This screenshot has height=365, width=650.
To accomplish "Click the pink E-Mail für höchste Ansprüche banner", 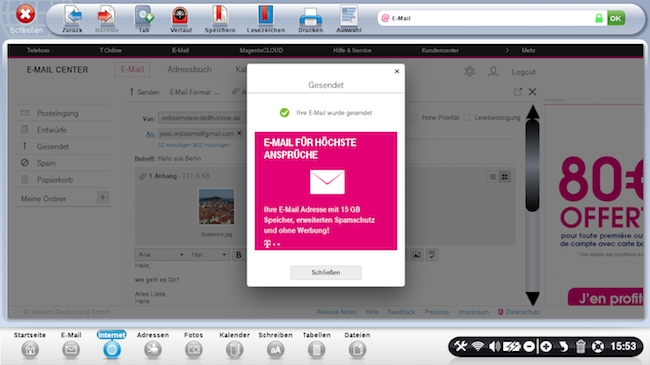I will click(x=326, y=191).
